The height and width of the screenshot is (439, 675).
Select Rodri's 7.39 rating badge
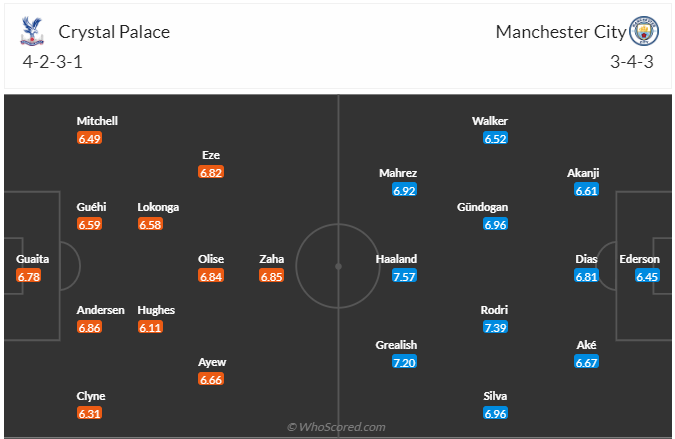point(495,327)
